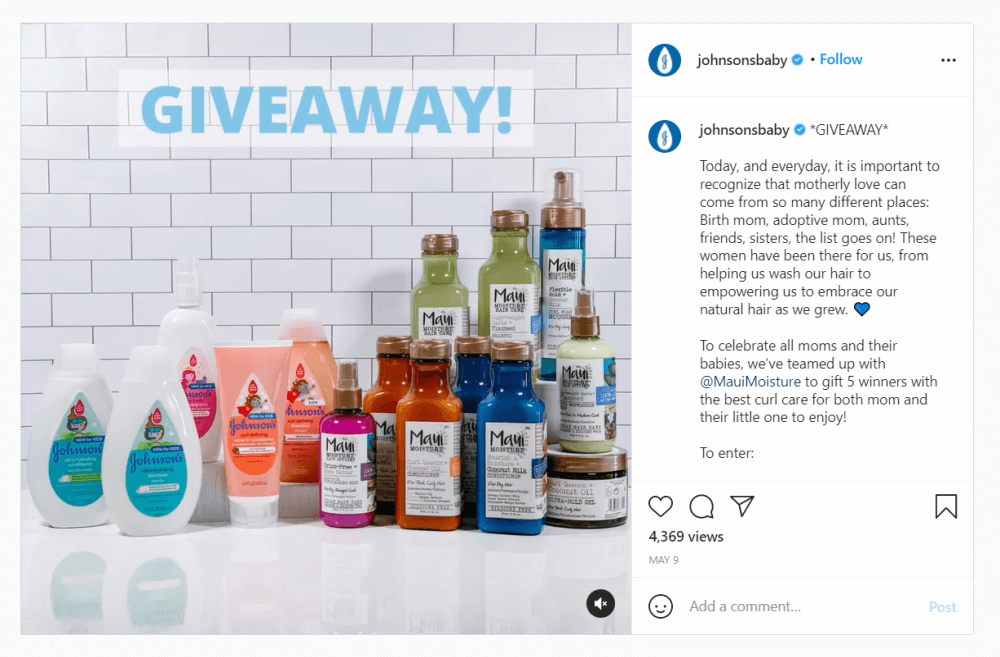
Task: Click johnsonsbaby profile picture in header
Action: (665, 60)
